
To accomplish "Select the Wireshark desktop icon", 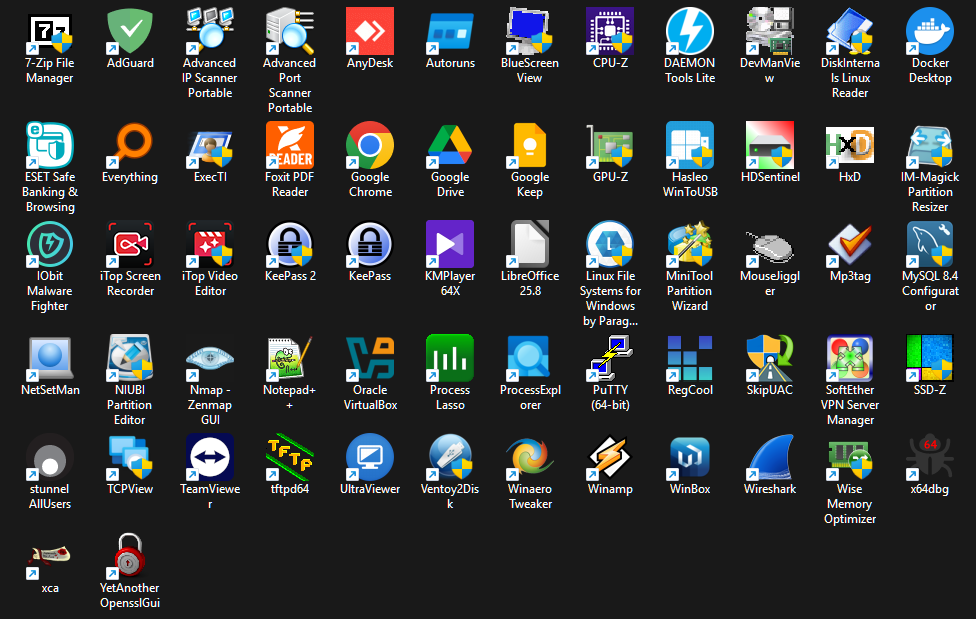I will (770, 458).
